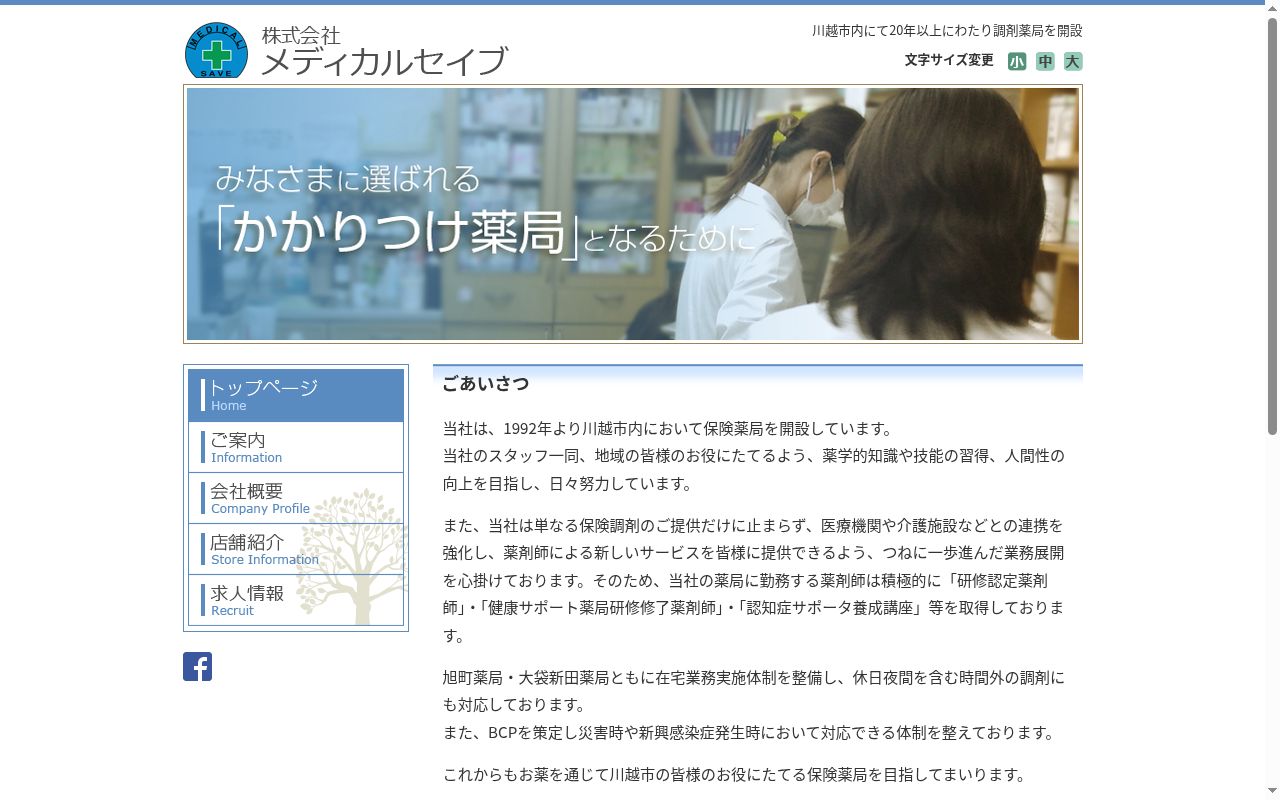Click the 文字サイズ変更 label
Viewport: 1280px width, 800px height.
[949, 60]
